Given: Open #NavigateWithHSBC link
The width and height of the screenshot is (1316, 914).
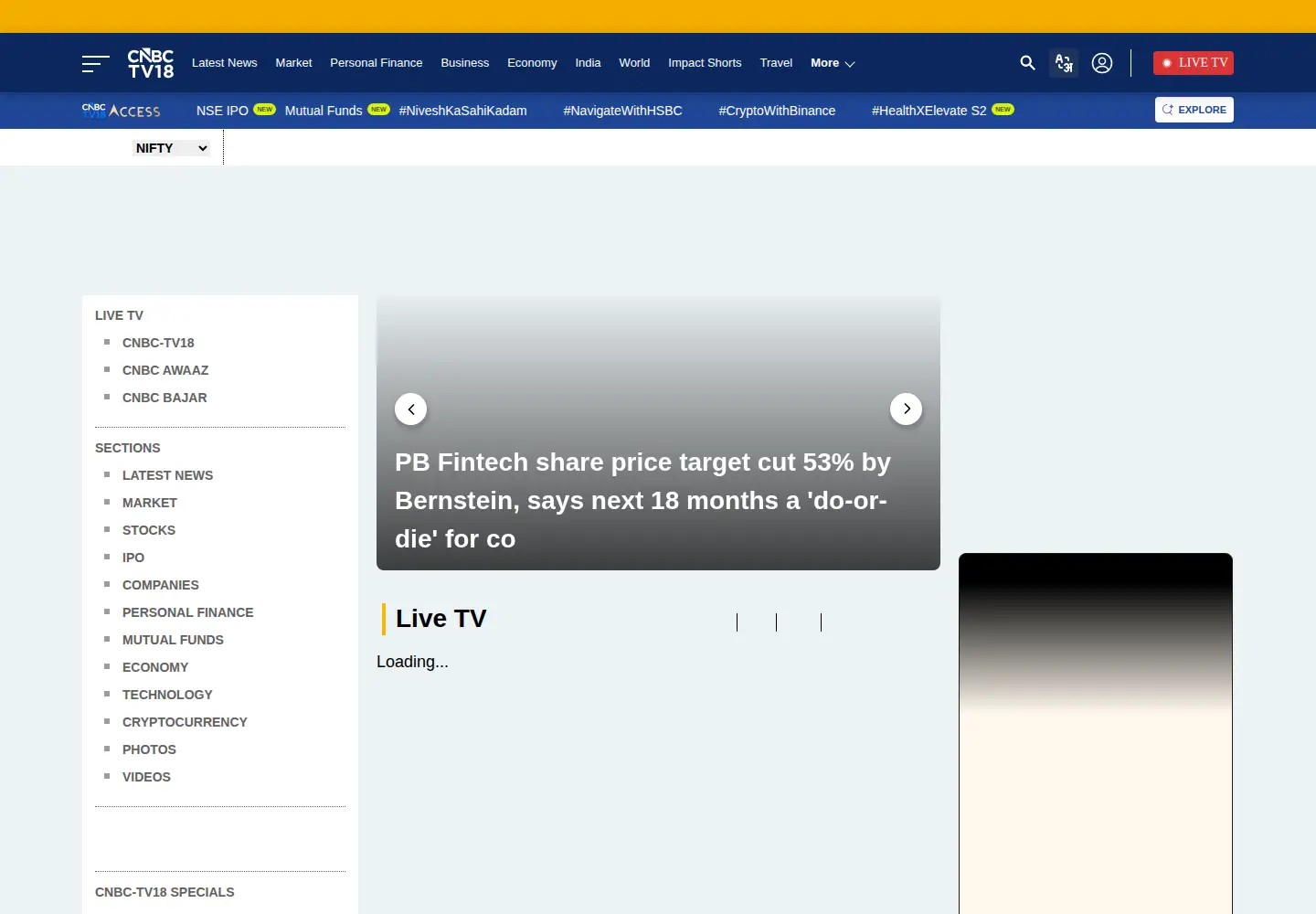Looking at the screenshot, I should [622, 111].
